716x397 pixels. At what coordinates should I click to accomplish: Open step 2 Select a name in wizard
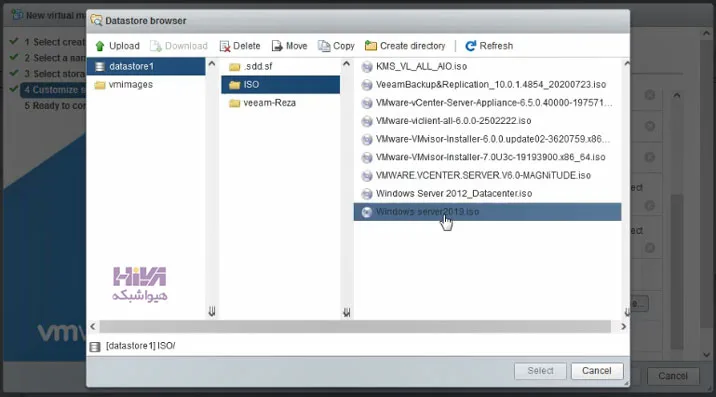point(55,58)
